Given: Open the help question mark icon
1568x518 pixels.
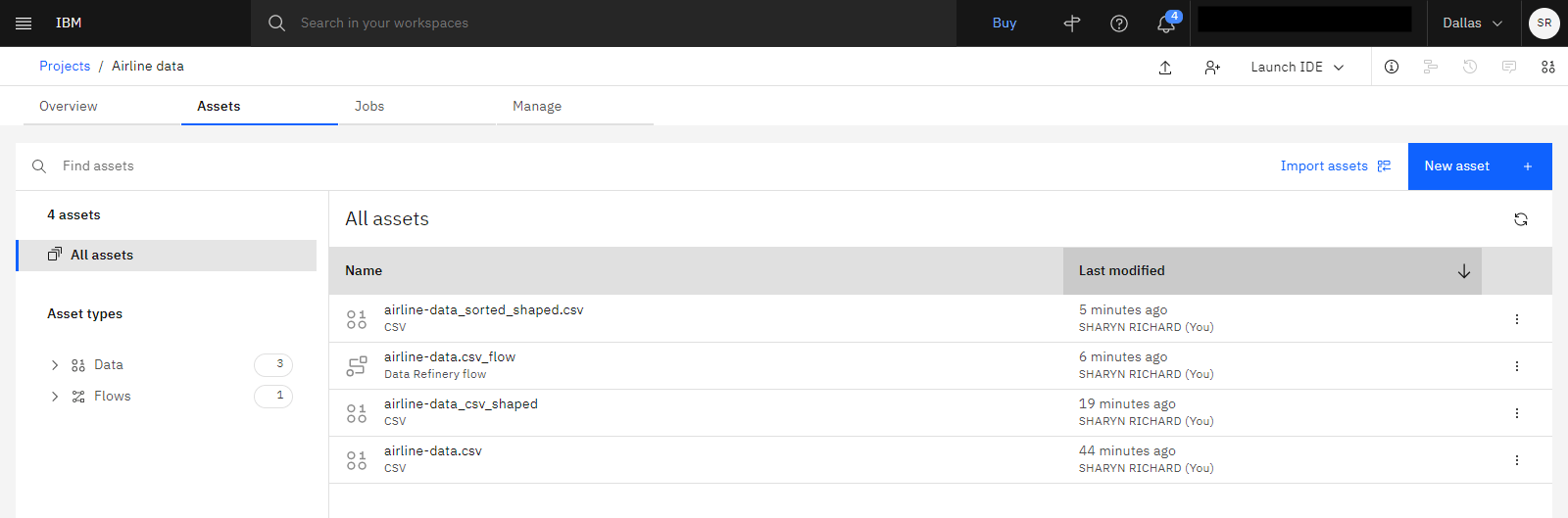Looking at the screenshot, I should 1119,23.
